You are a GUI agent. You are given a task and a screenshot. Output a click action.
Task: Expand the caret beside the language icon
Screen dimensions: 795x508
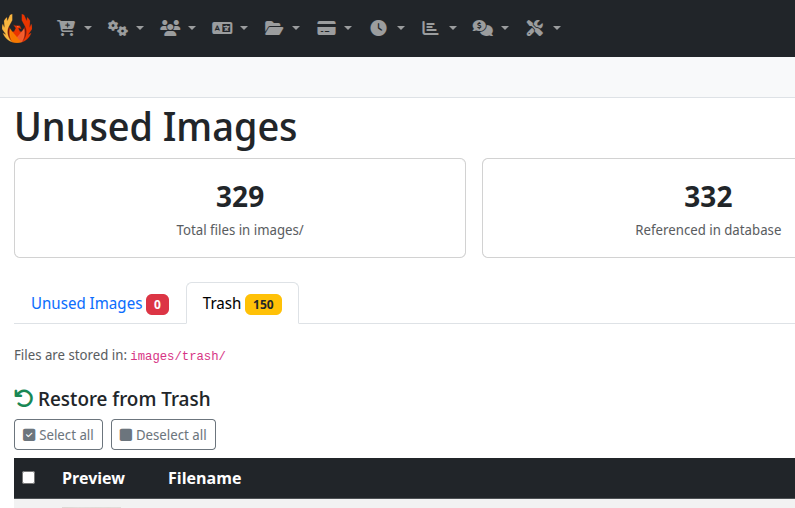[x=244, y=28]
